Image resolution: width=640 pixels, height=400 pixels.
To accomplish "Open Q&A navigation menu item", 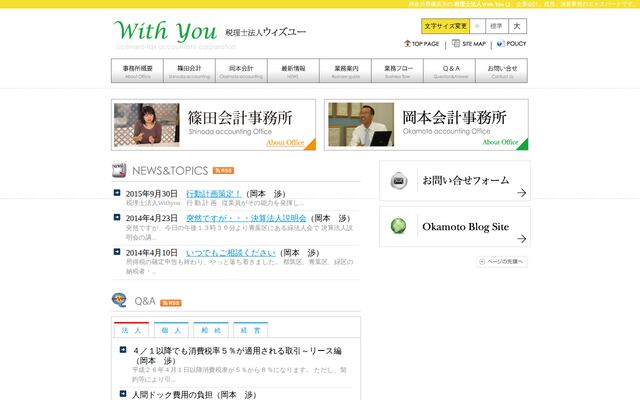I will 450,71.
